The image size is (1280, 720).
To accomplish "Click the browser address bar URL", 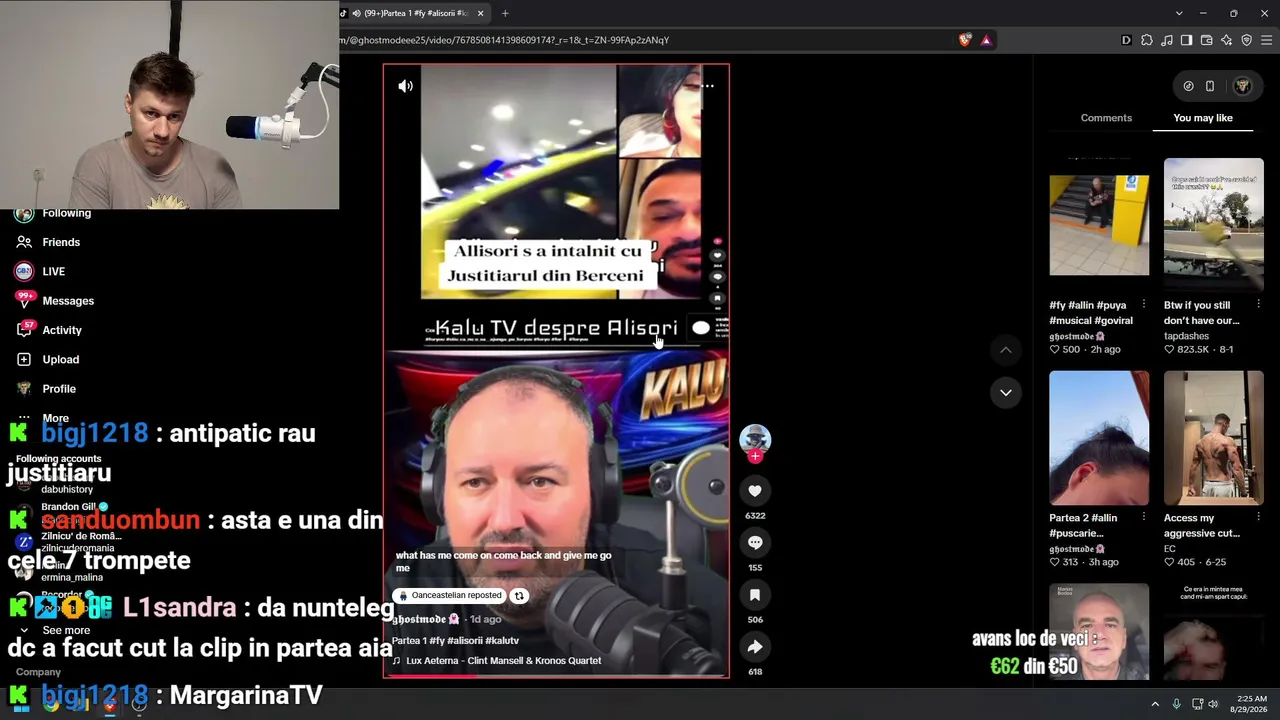I will click(505, 40).
